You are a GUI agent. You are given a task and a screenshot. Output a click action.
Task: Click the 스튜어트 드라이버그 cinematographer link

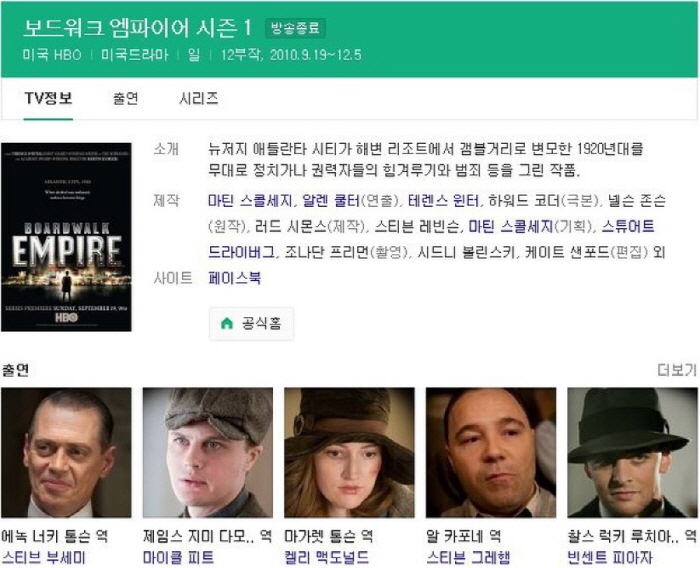(x=628, y=226)
